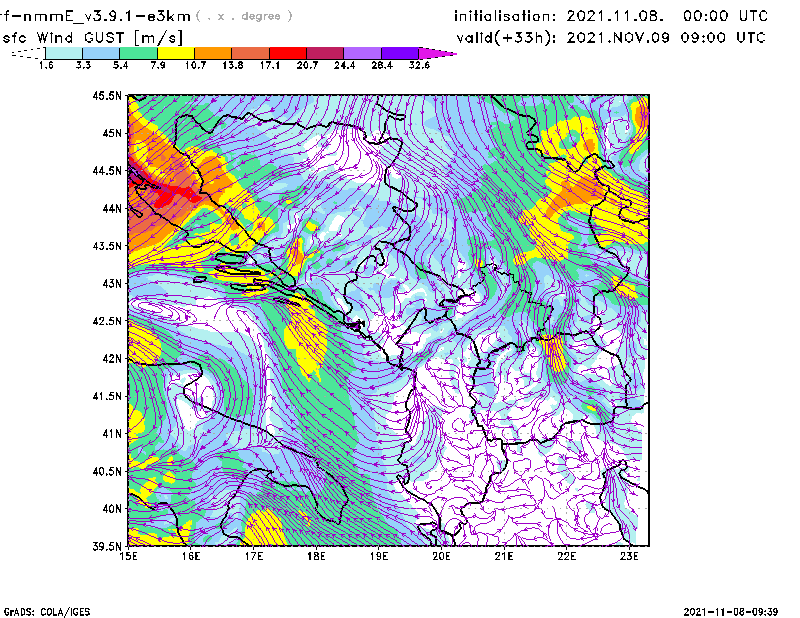
Task: Click the 18E longitude label
Action: point(316,556)
